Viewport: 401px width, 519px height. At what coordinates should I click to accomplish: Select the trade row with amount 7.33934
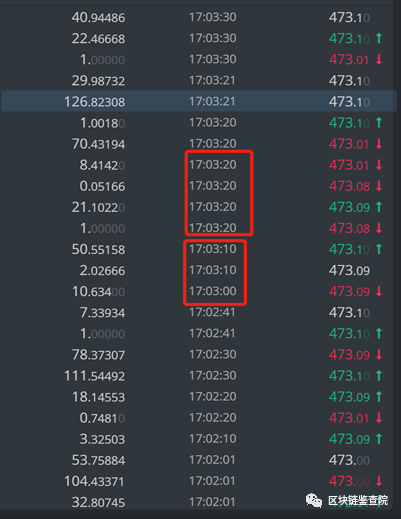tap(199, 312)
